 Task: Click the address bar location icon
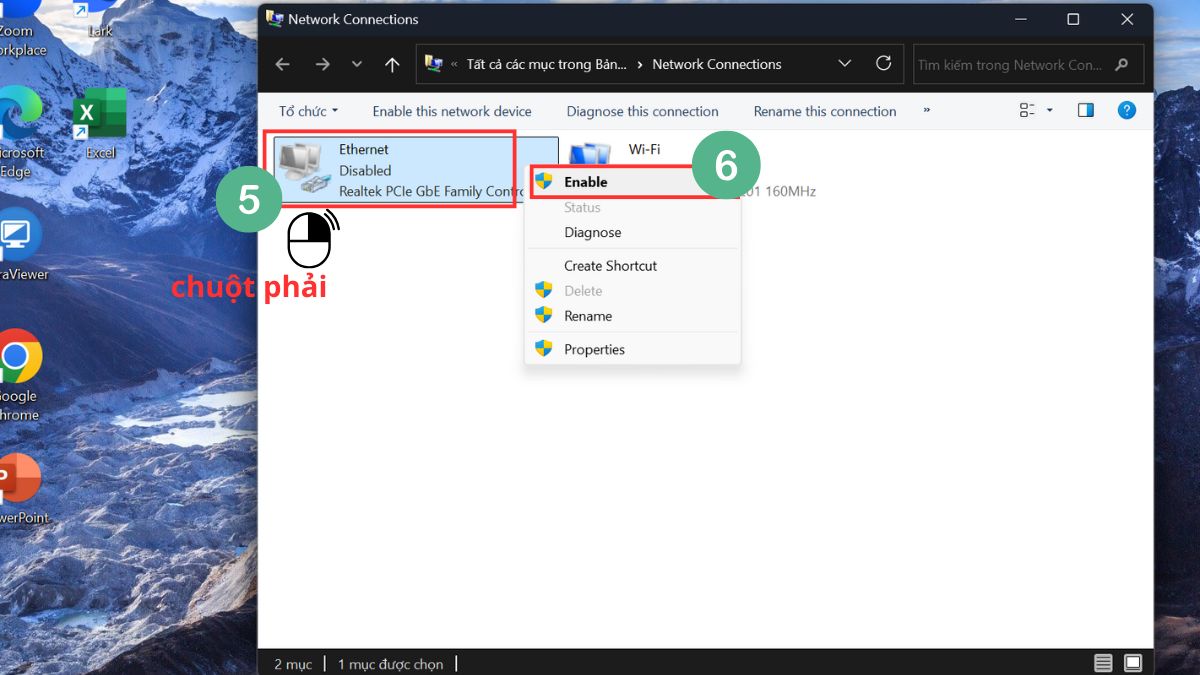pyautogui.click(x=434, y=64)
